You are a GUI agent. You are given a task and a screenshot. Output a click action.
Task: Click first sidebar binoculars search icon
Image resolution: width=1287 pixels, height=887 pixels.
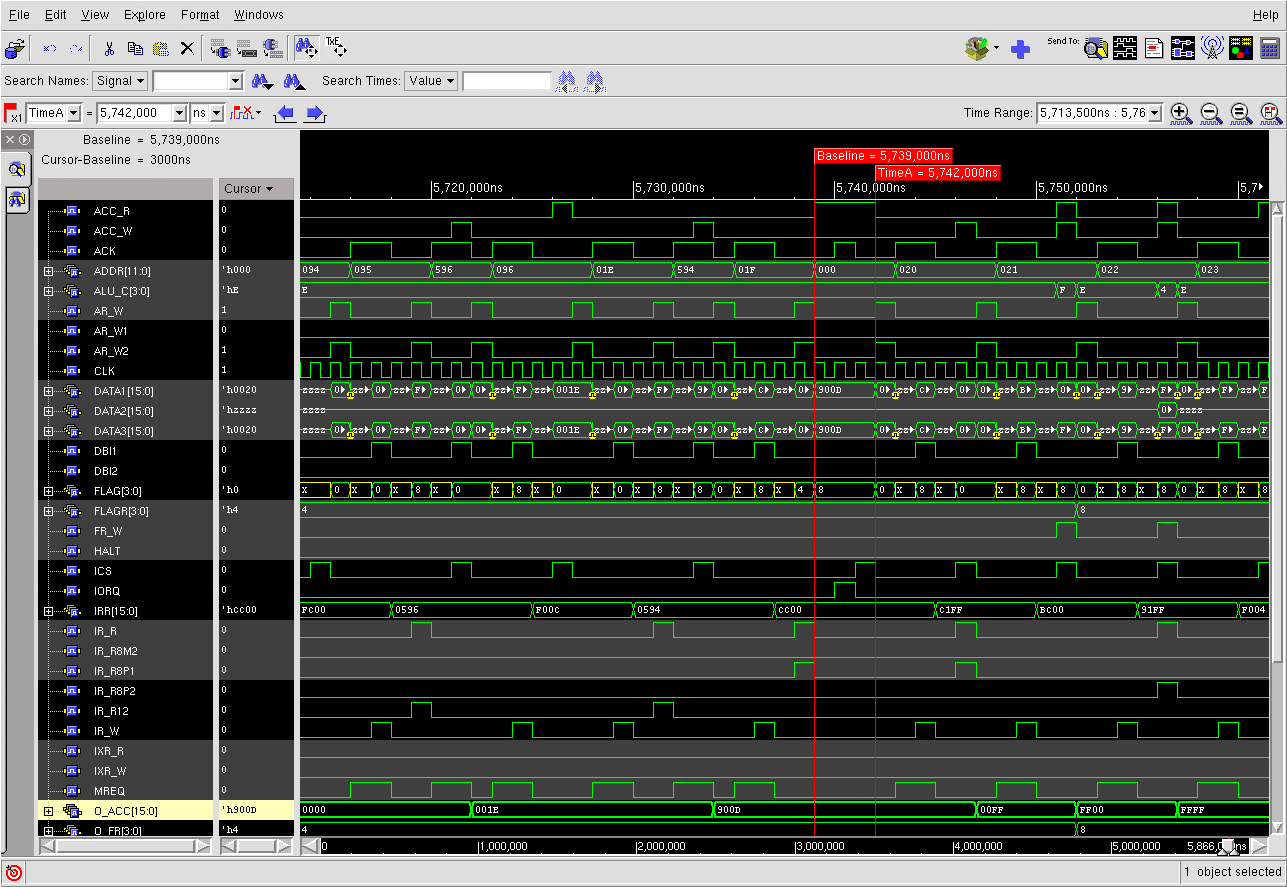tap(17, 169)
